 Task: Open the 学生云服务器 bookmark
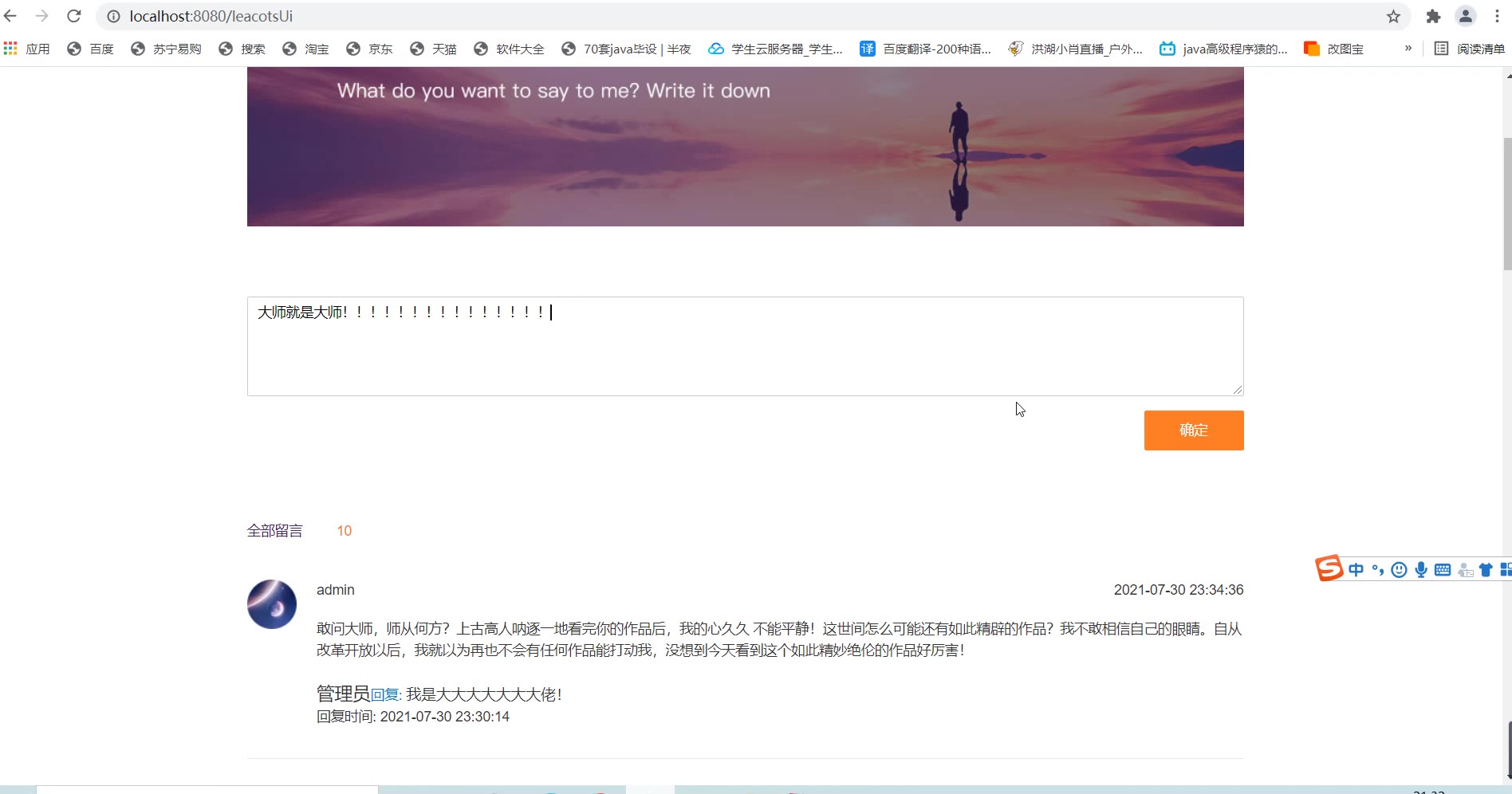pos(775,49)
